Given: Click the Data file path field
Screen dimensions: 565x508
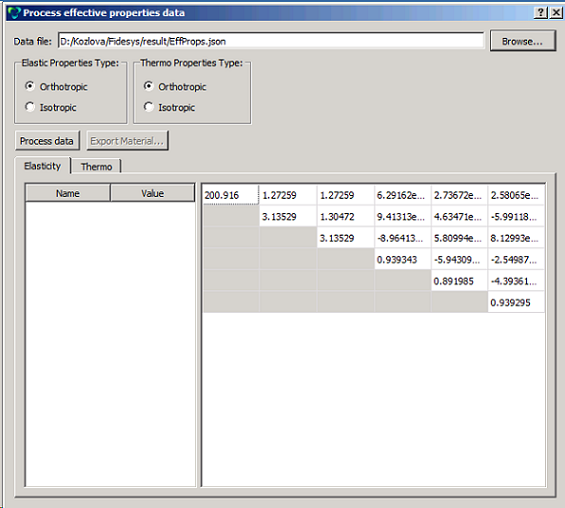Looking at the screenshot, I should point(271,41).
